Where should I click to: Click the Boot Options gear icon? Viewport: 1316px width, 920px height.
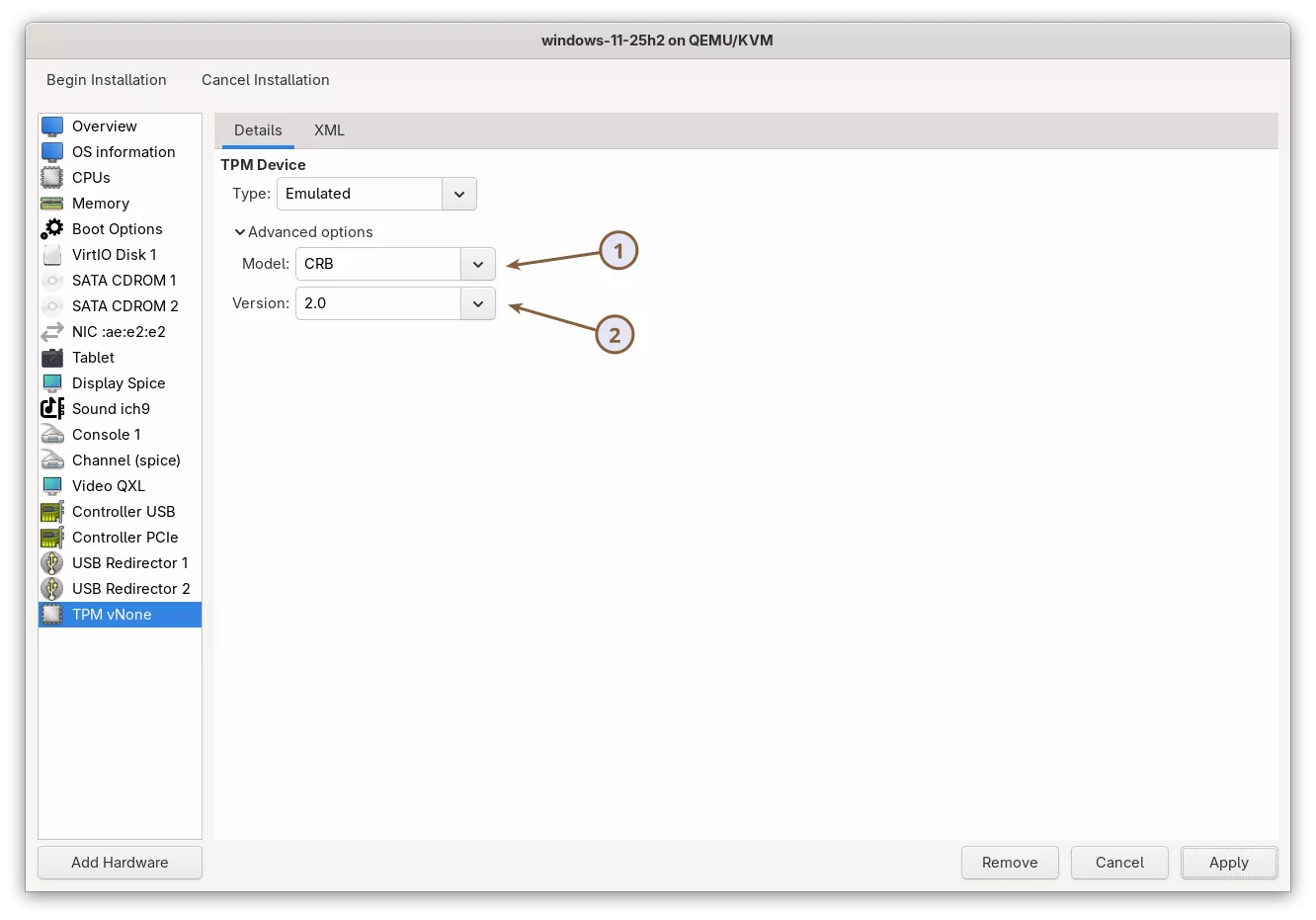coord(52,229)
